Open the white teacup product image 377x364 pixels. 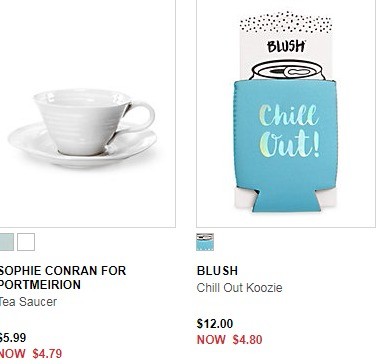pos(88,114)
